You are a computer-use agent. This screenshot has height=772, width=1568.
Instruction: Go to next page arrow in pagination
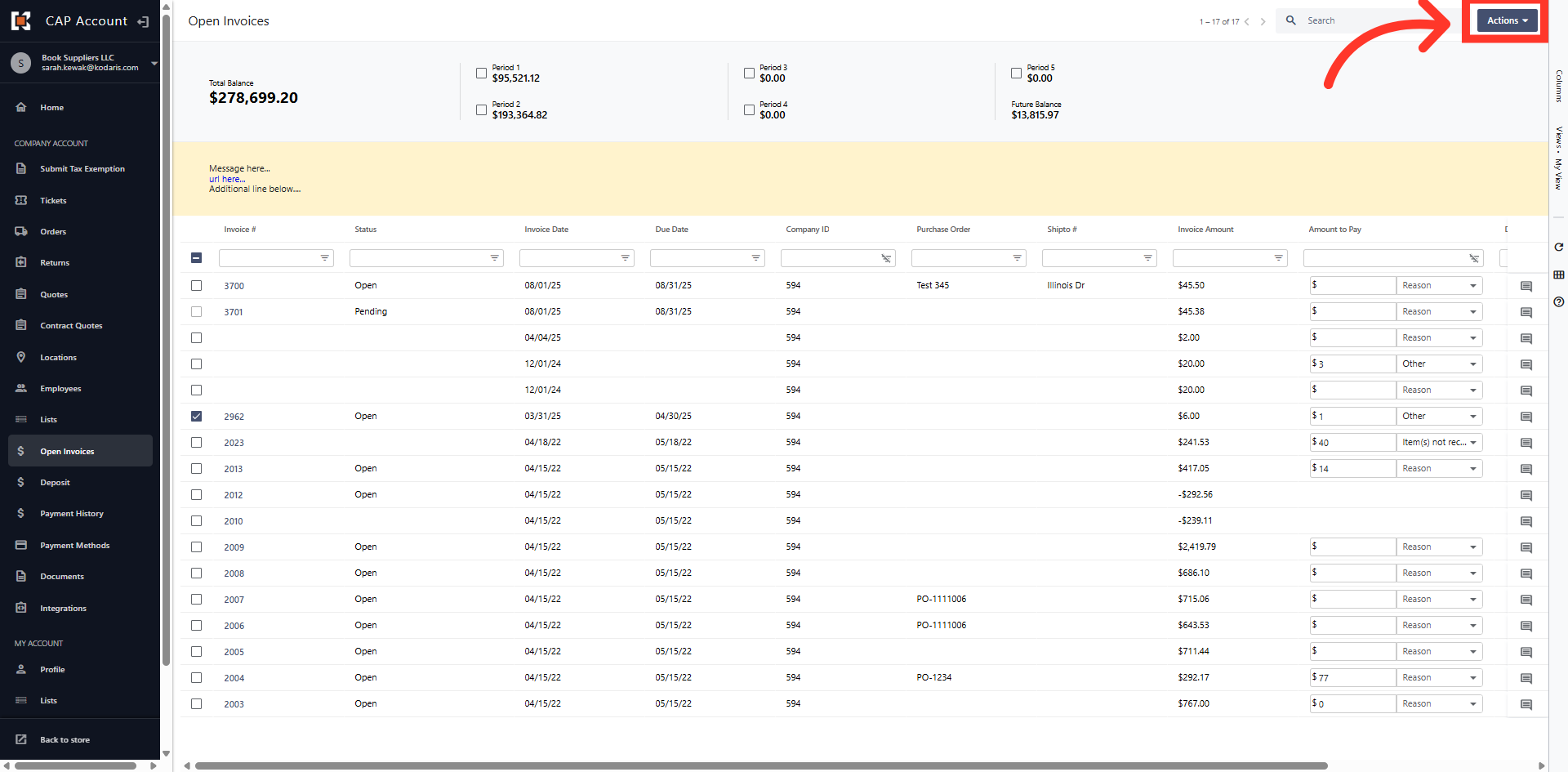(x=1263, y=21)
